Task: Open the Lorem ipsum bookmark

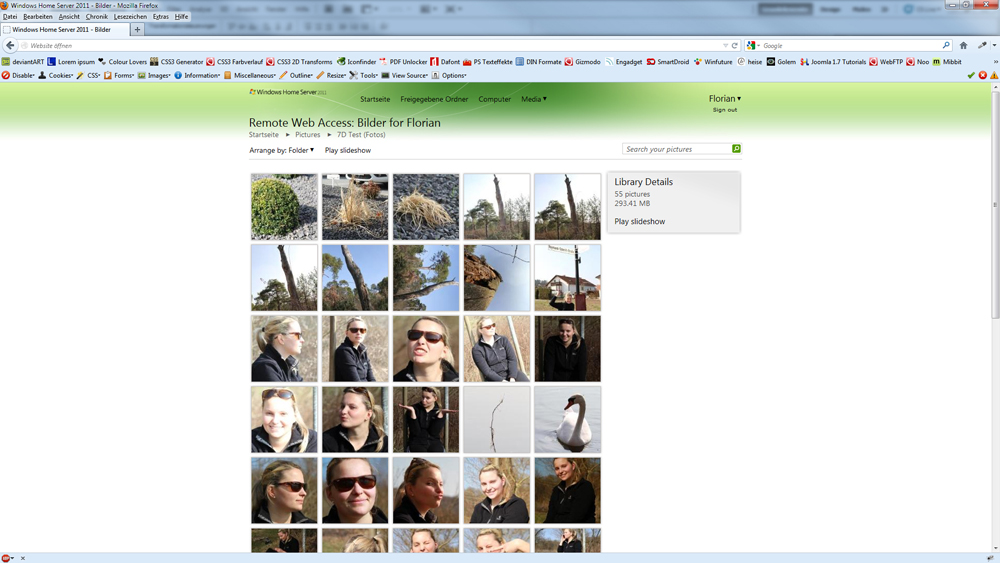Action: click(x=71, y=62)
